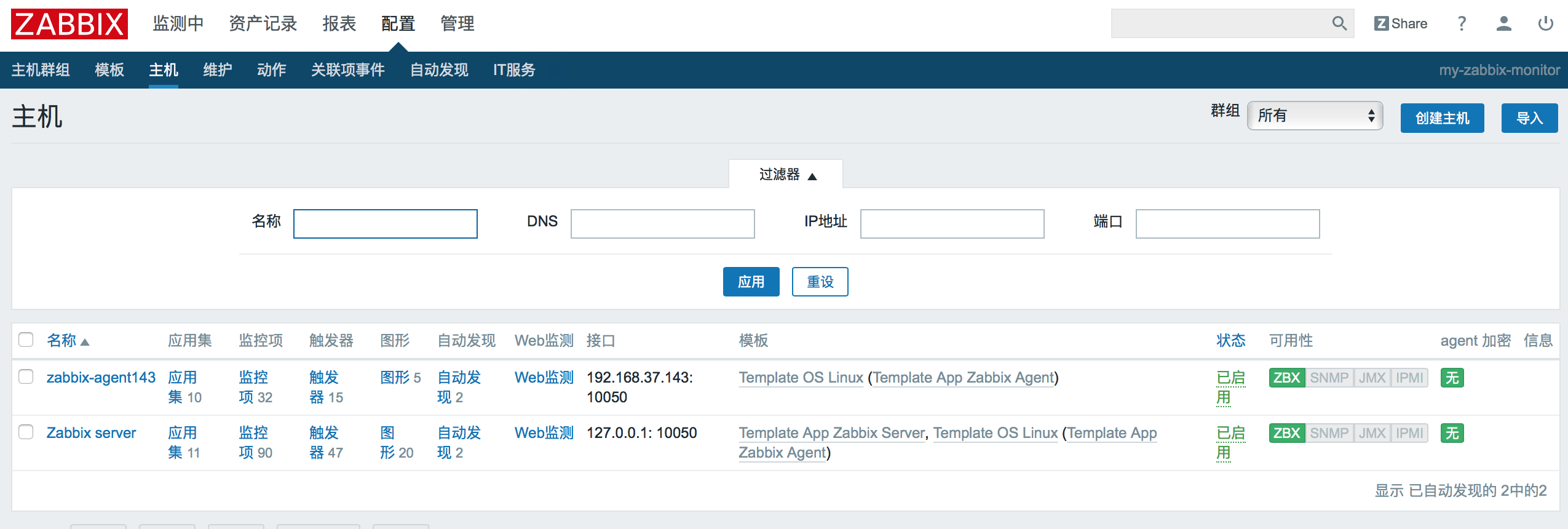Click the 创建主机 button

1442,118
